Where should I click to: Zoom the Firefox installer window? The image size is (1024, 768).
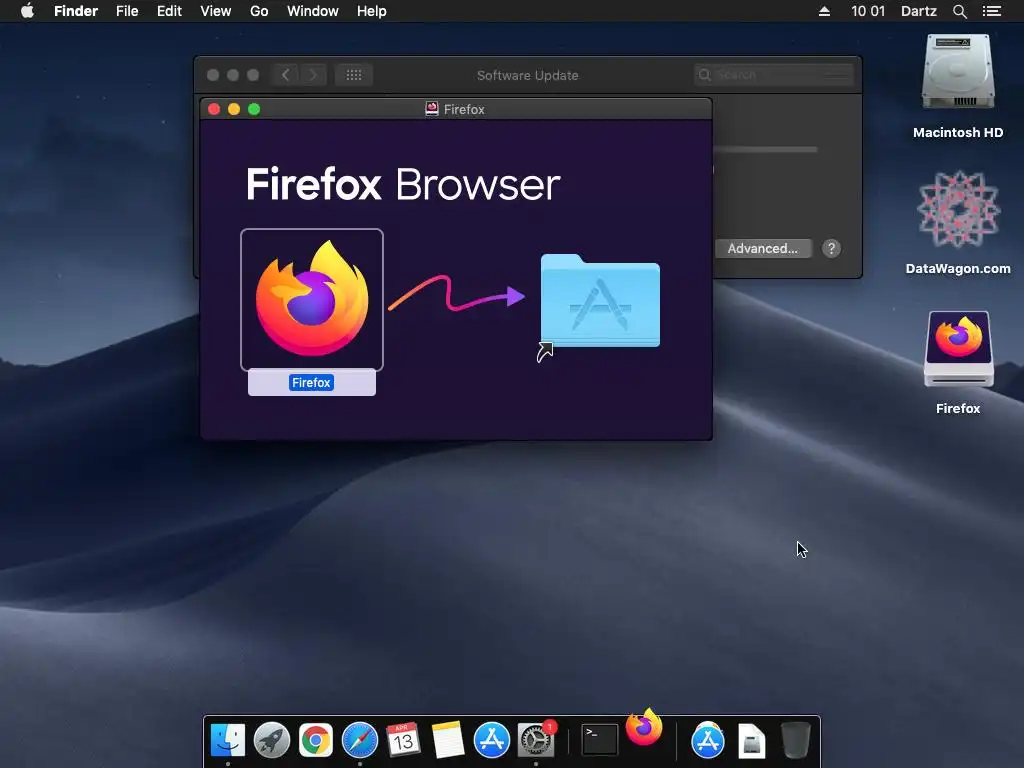(x=254, y=109)
